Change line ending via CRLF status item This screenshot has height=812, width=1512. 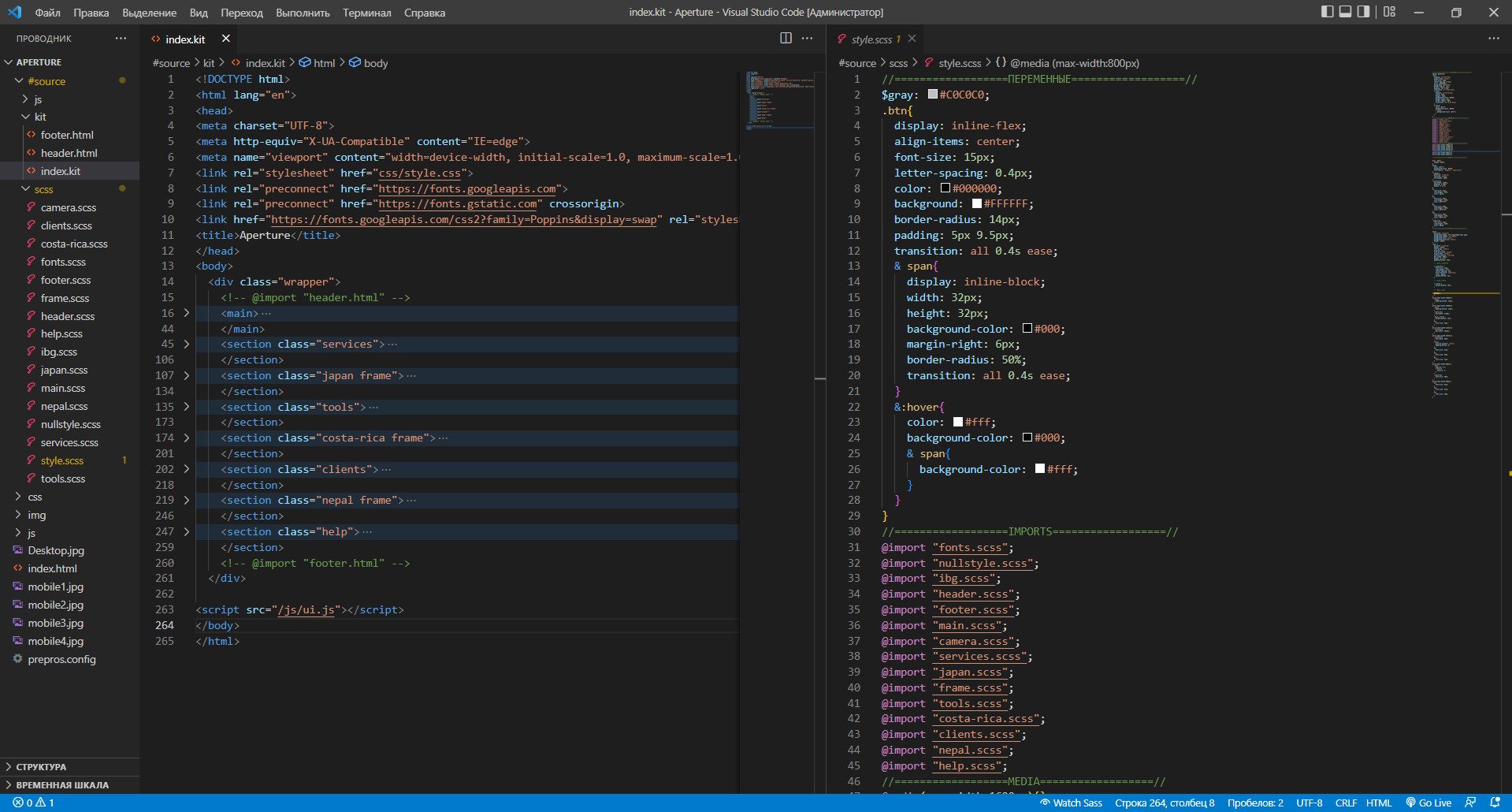click(x=1346, y=803)
